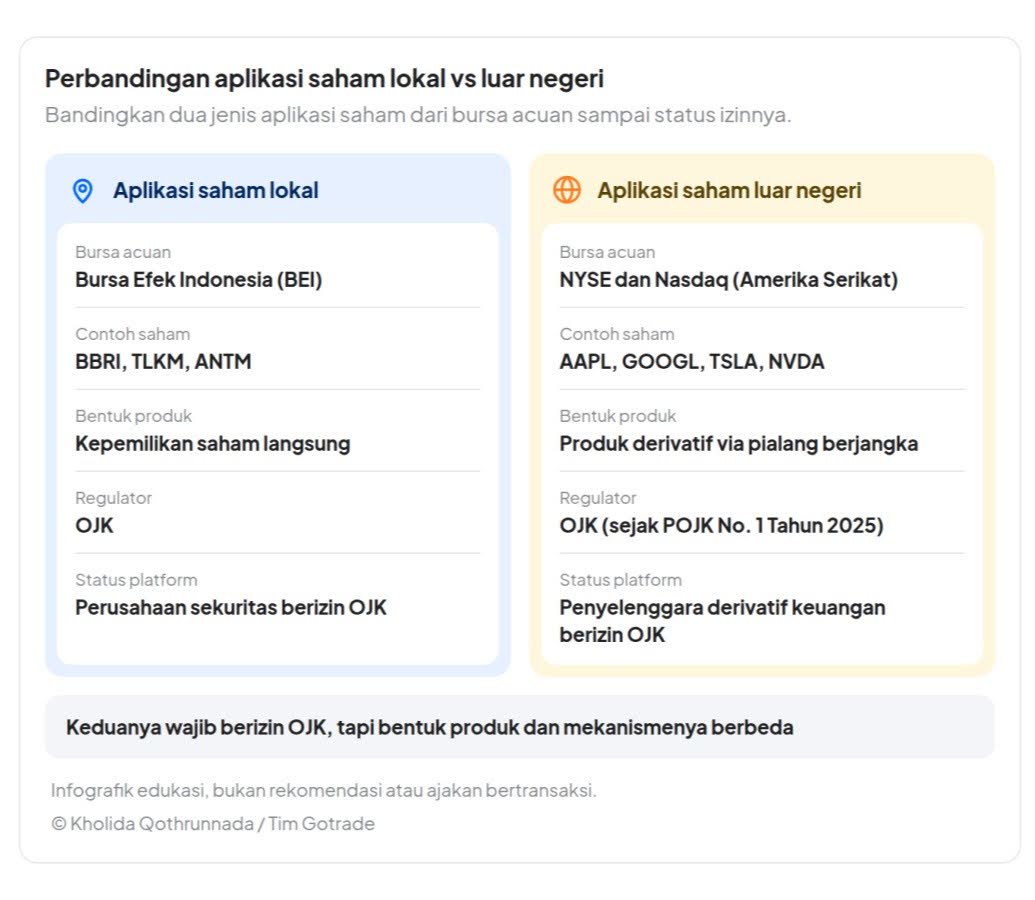Click the credit '© Kholida Qothrunnada / Tim Gotrade'
The width and height of the screenshot is (1035, 900).
click(213, 824)
